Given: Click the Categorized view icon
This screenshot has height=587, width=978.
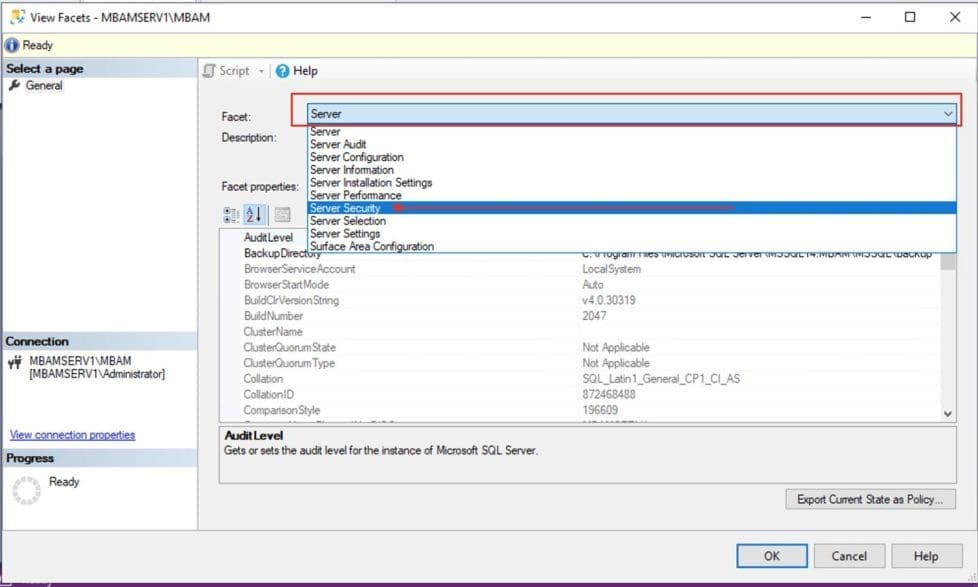Looking at the screenshot, I should pos(231,214).
